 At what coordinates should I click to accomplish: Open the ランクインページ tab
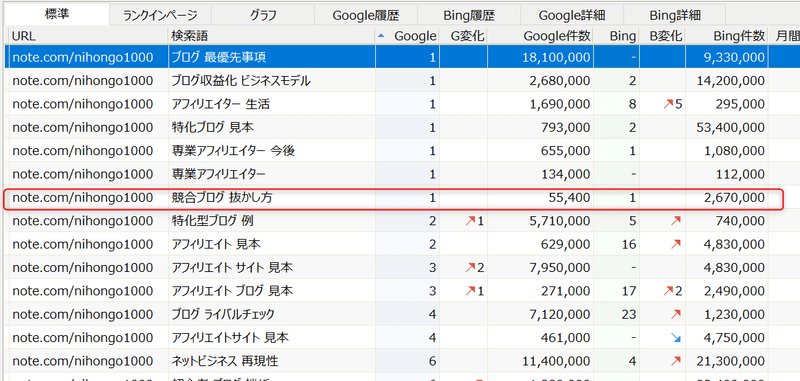[x=160, y=15]
